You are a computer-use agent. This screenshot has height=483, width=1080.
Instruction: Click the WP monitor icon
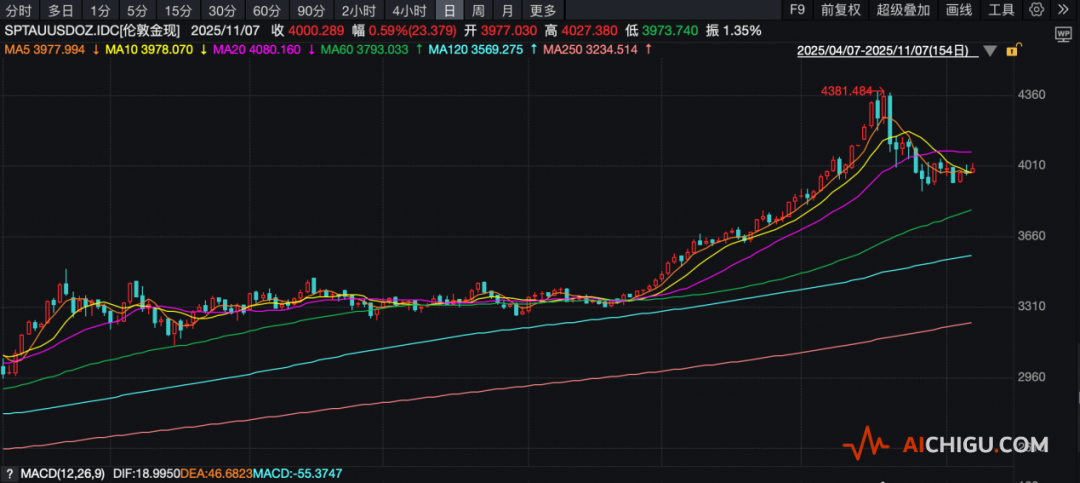click(1063, 33)
